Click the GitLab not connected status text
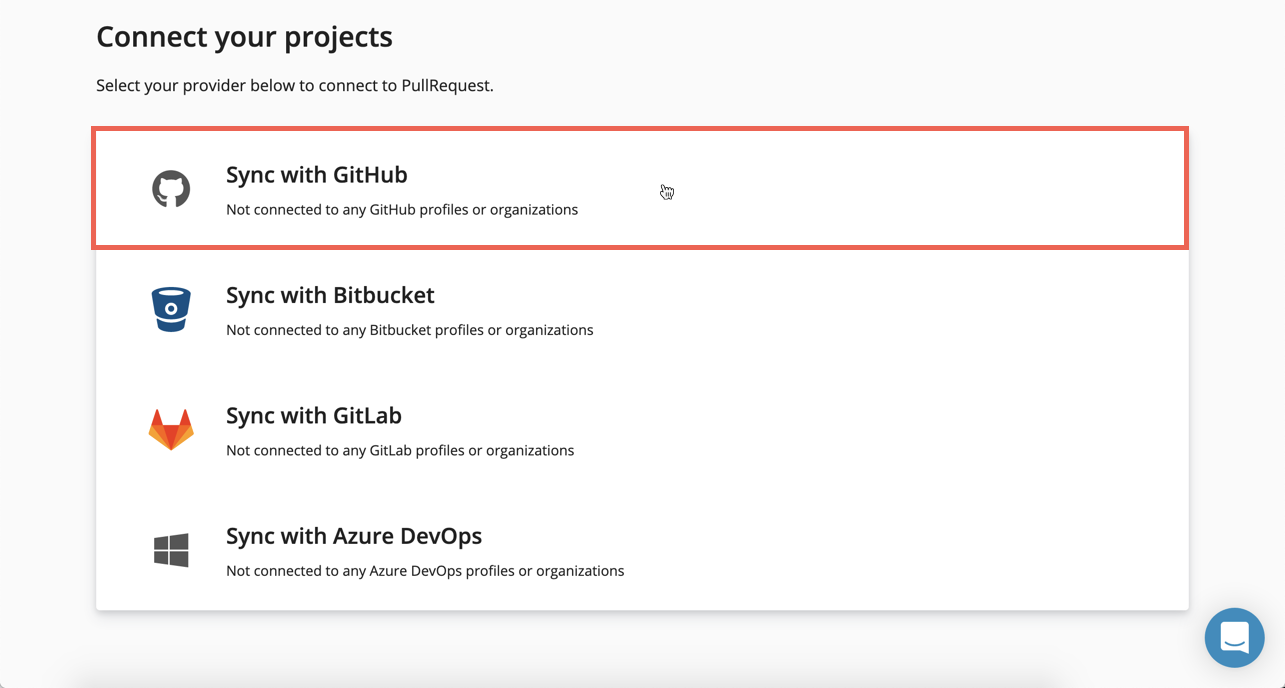The width and height of the screenshot is (1285, 688). [400, 451]
